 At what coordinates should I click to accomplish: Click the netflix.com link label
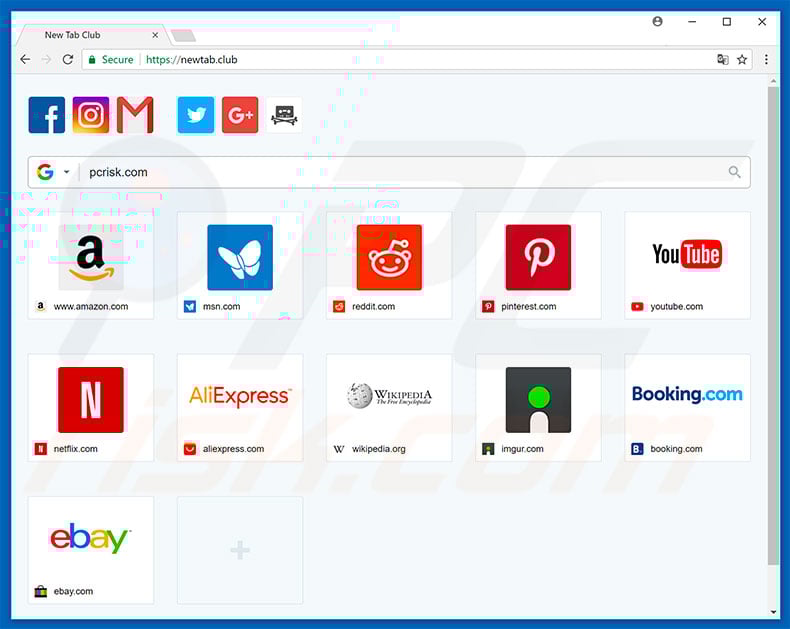[x=76, y=449]
